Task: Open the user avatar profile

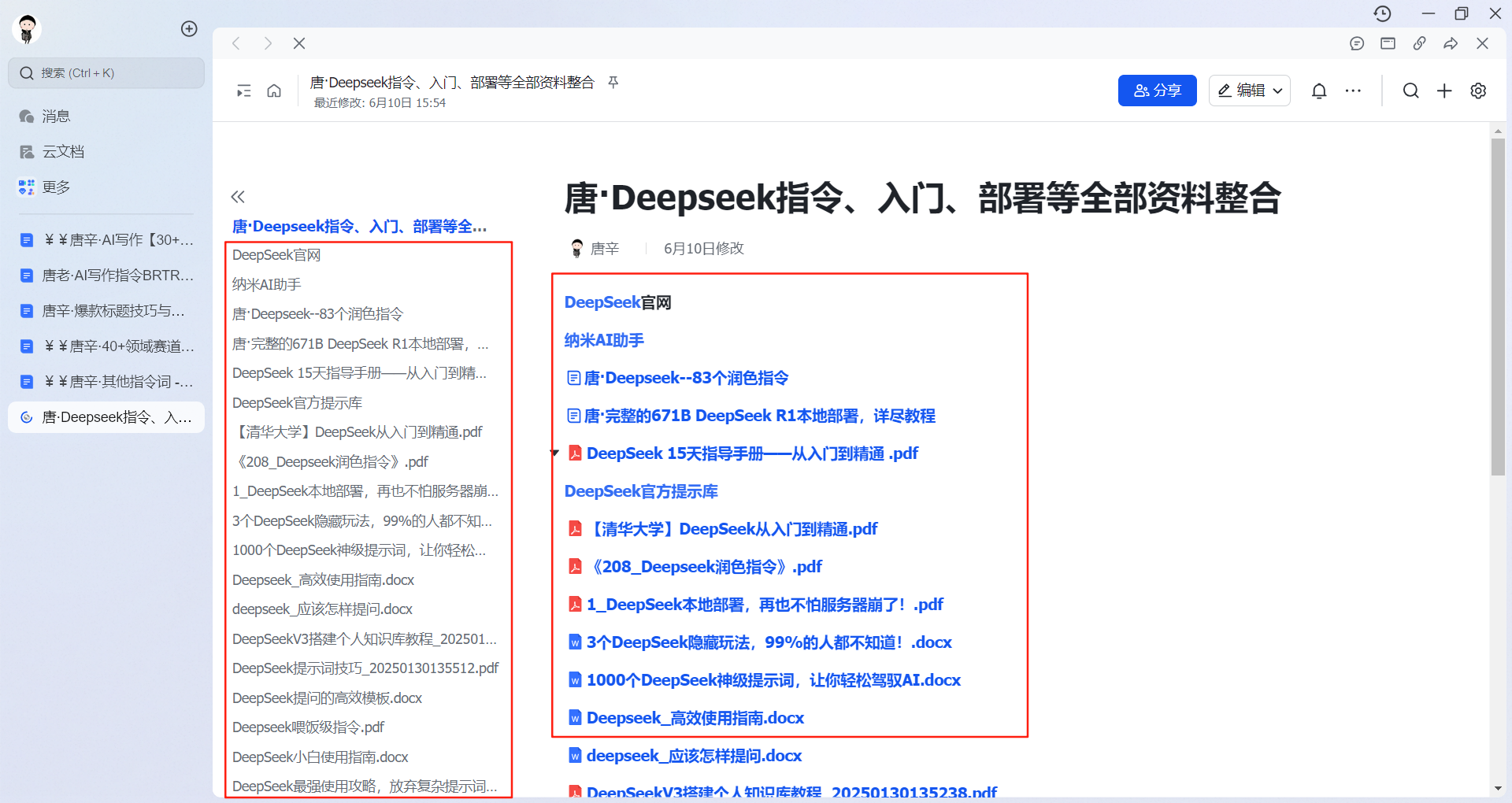Action: pos(27,28)
